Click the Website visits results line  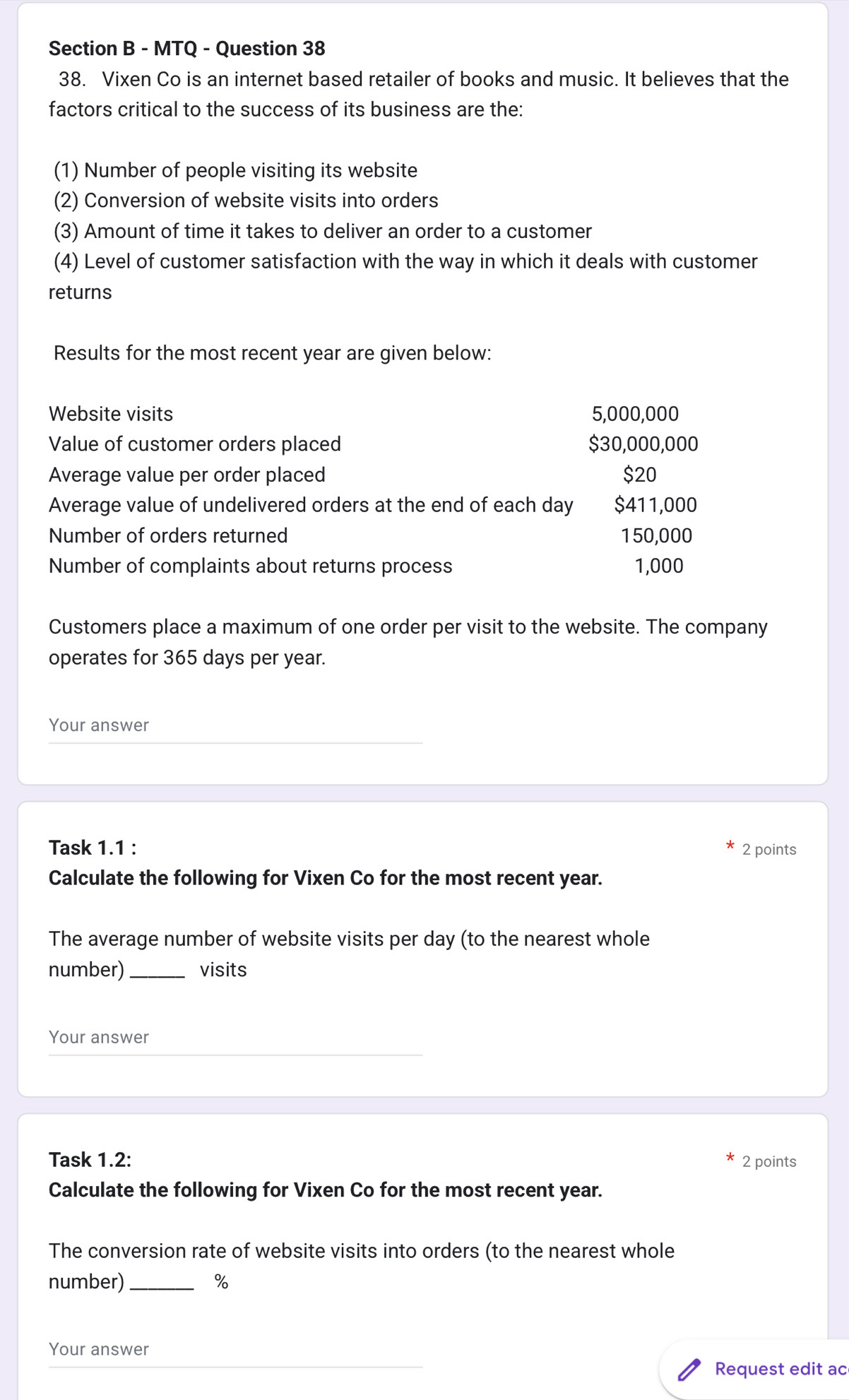(353, 414)
